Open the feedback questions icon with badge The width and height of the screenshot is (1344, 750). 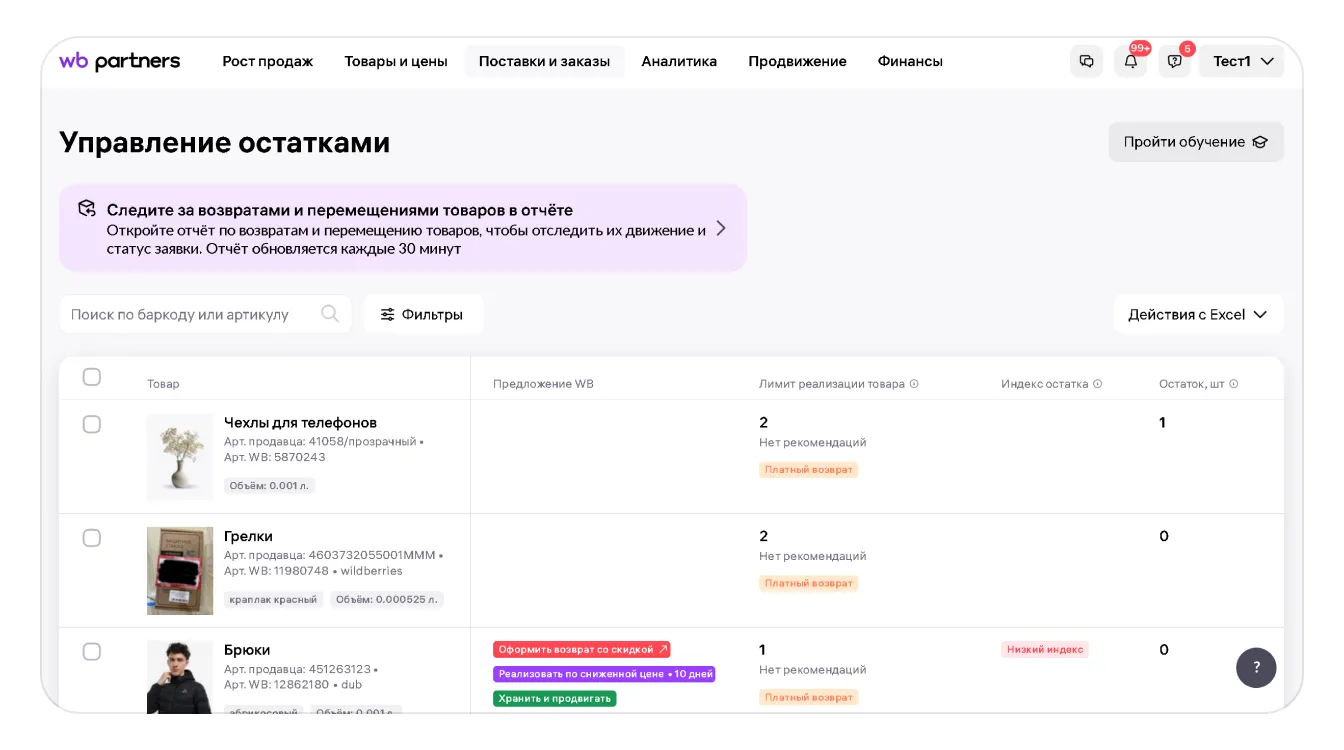point(1174,61)
